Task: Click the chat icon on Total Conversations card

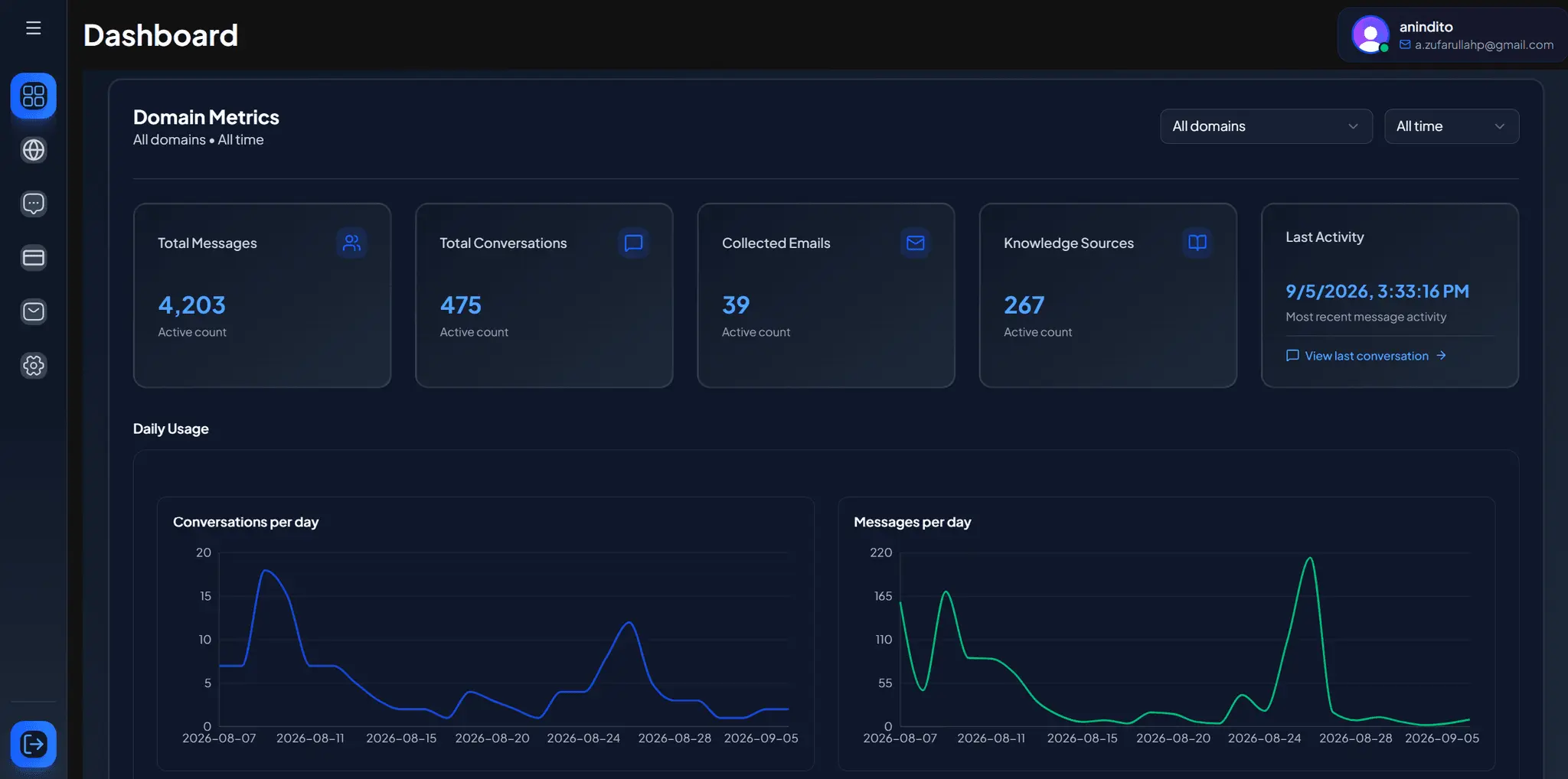Action: pos(633,243)
